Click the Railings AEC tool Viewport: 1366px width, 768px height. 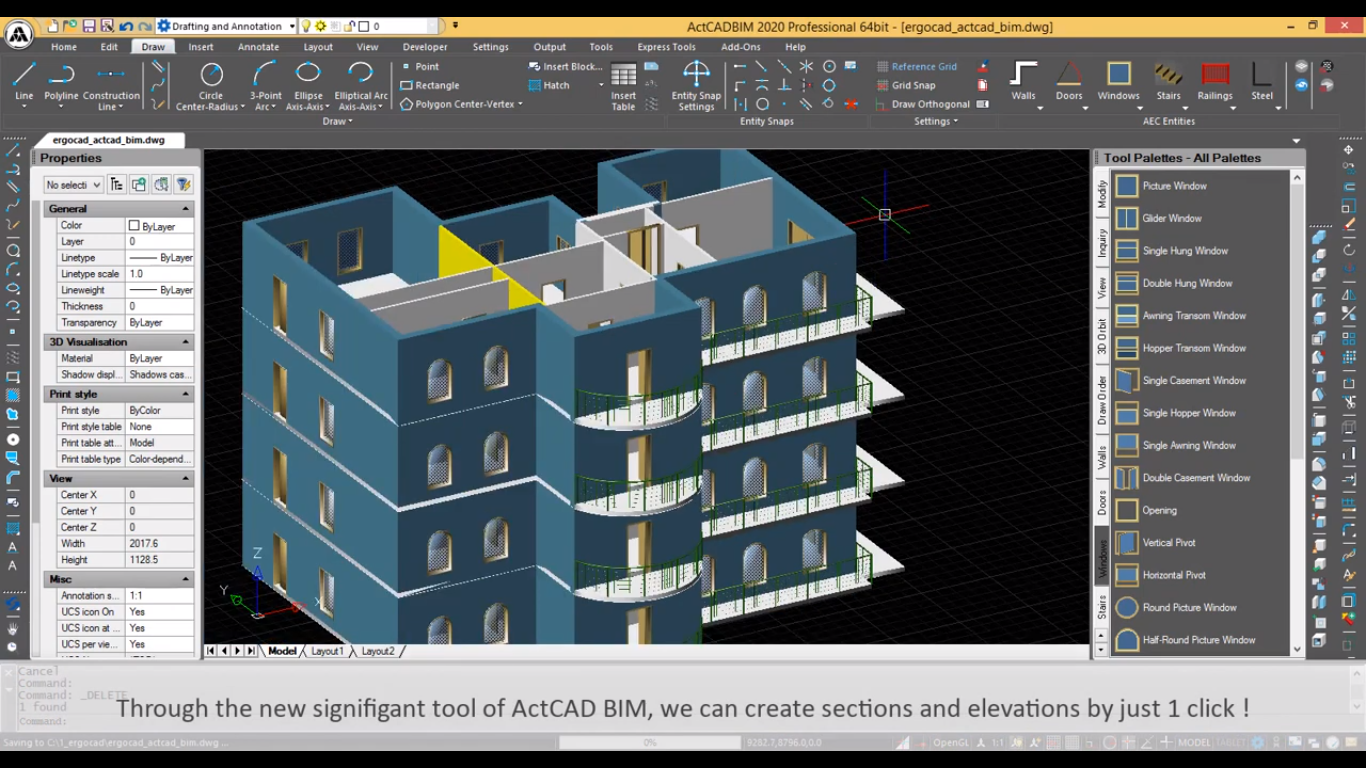(1215, 82)
